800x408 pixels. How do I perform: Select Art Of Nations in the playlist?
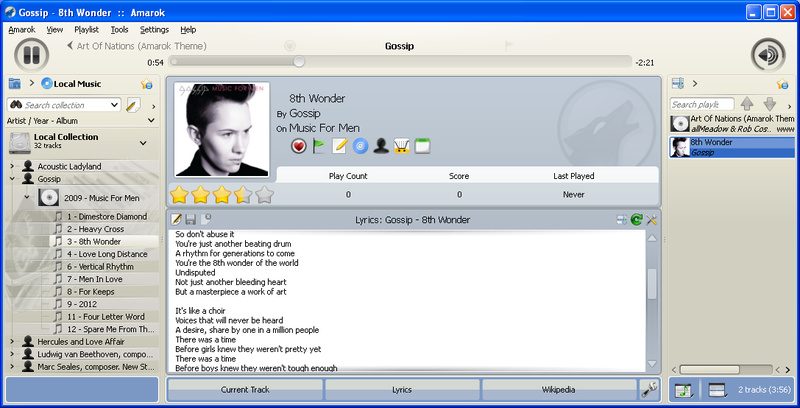click(x=732, y=124)
